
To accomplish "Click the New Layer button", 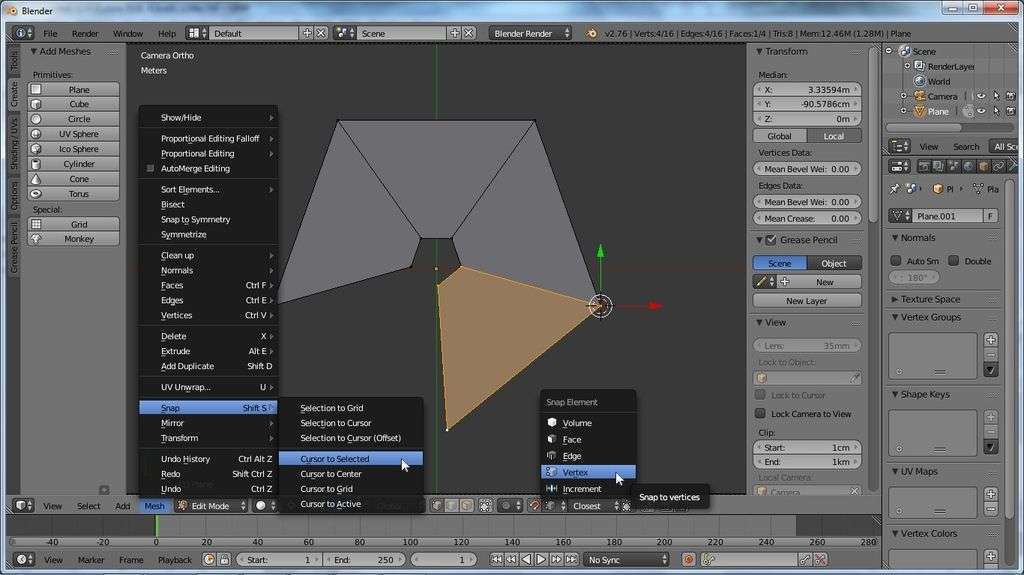I will pyautogui.click(x=806, y=300).
